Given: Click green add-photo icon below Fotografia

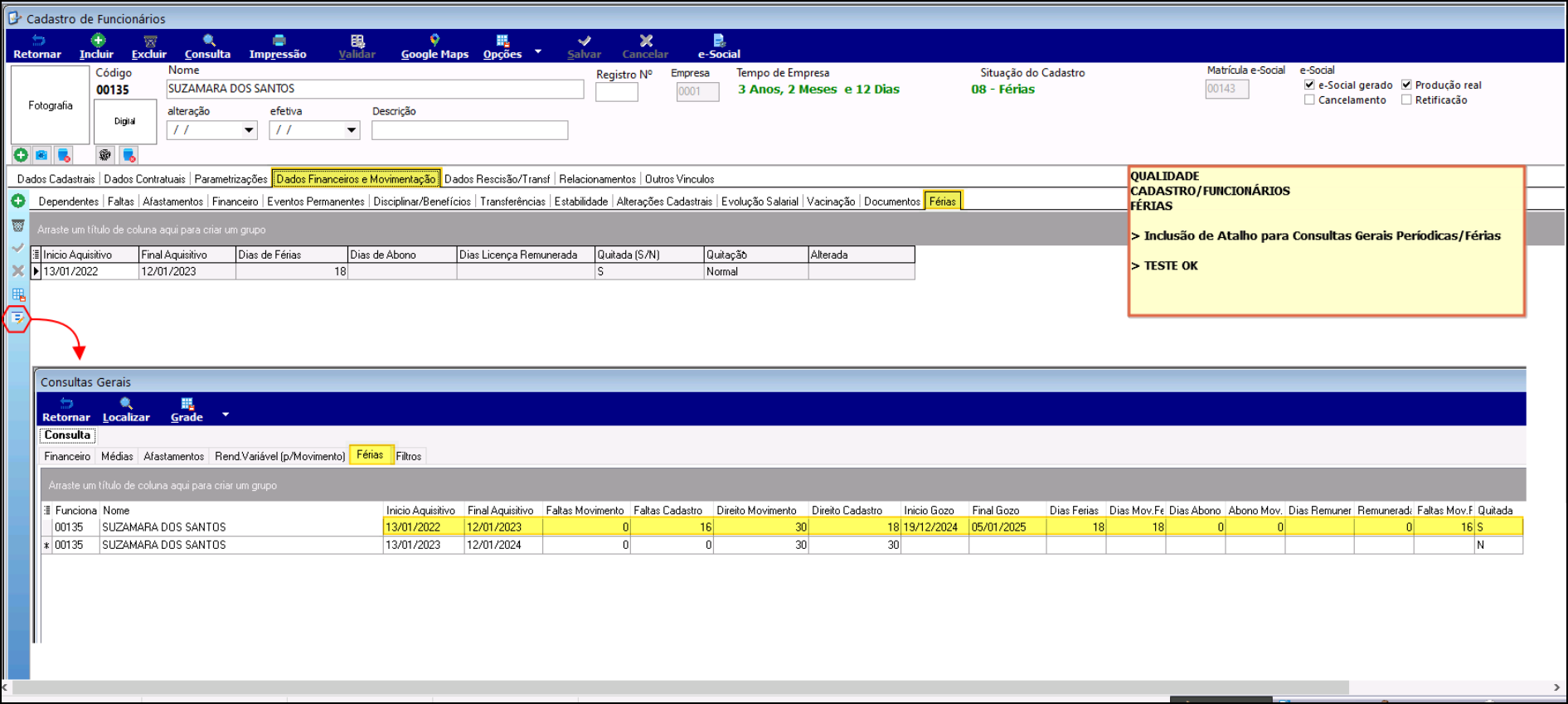Looking at the screenshot, I should tap(21, 155).
